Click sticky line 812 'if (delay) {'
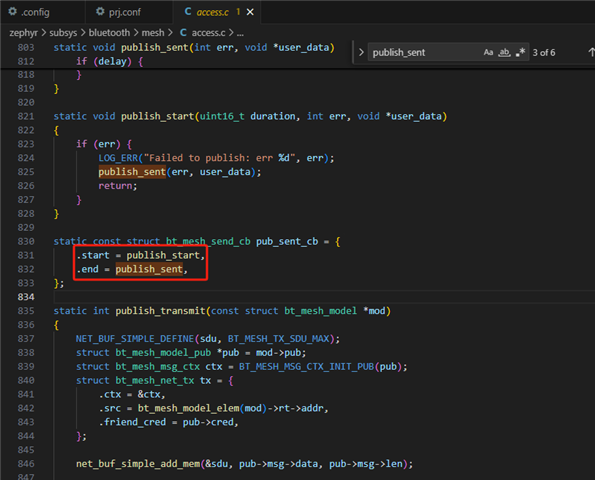This screenshot has height=480, width=595. (x=110, y=61)
